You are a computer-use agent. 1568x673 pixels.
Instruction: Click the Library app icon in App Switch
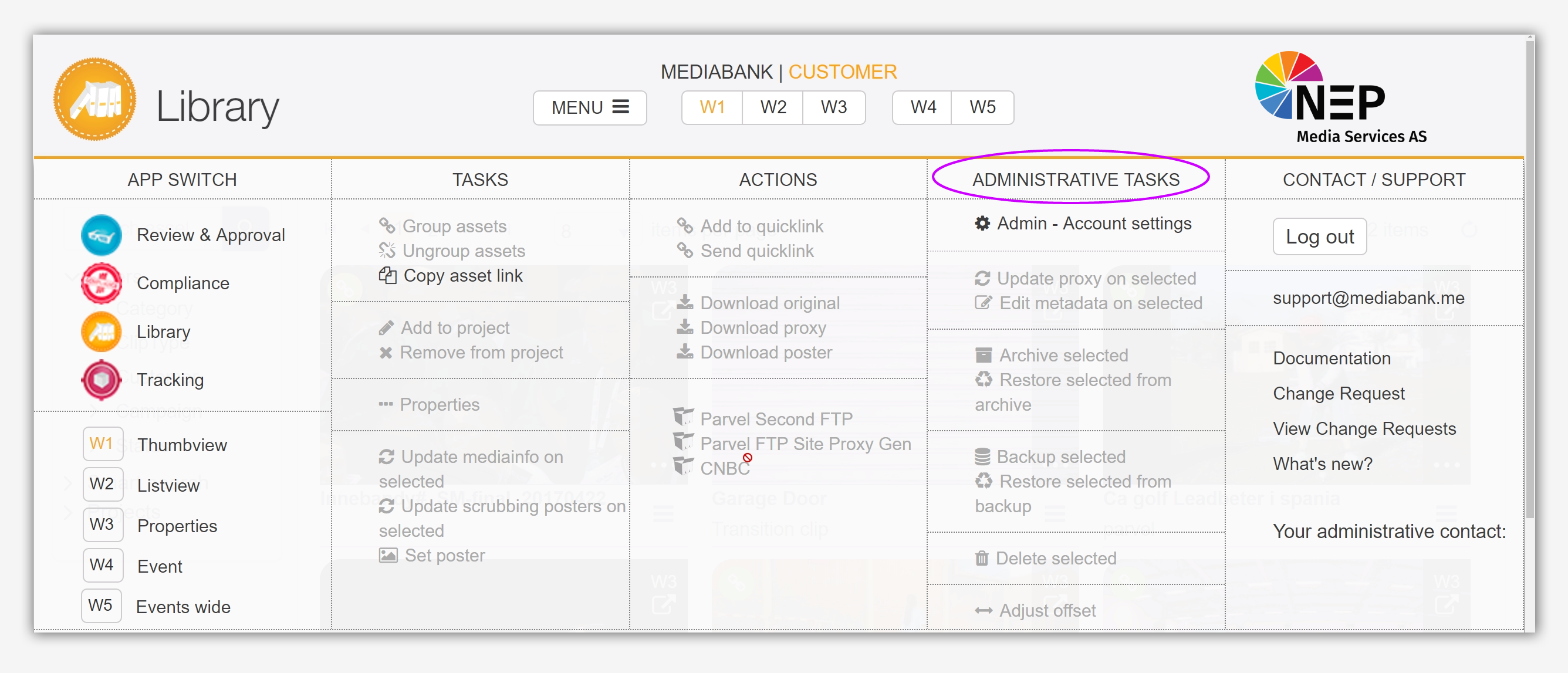pyautogui.click(x=101, y=332)
